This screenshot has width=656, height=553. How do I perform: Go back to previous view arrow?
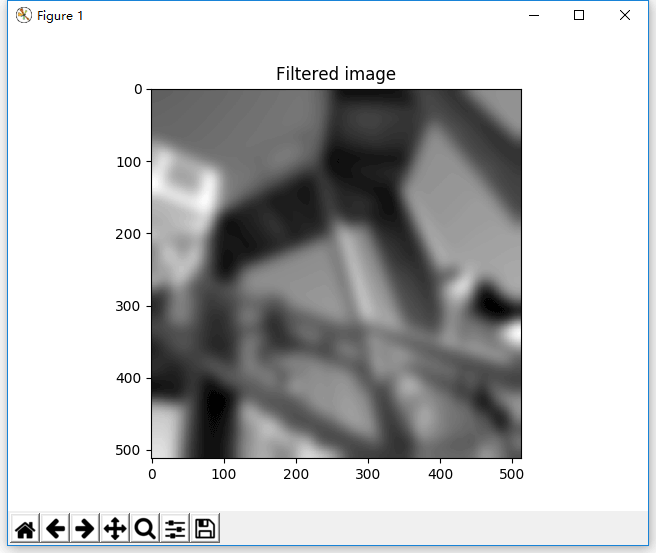pyautogui.click(x=55, y=529)
